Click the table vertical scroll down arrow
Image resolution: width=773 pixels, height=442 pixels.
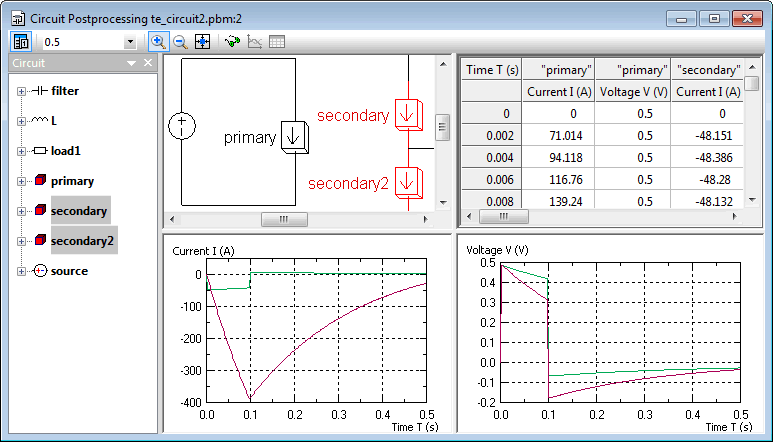coord(752,200)
